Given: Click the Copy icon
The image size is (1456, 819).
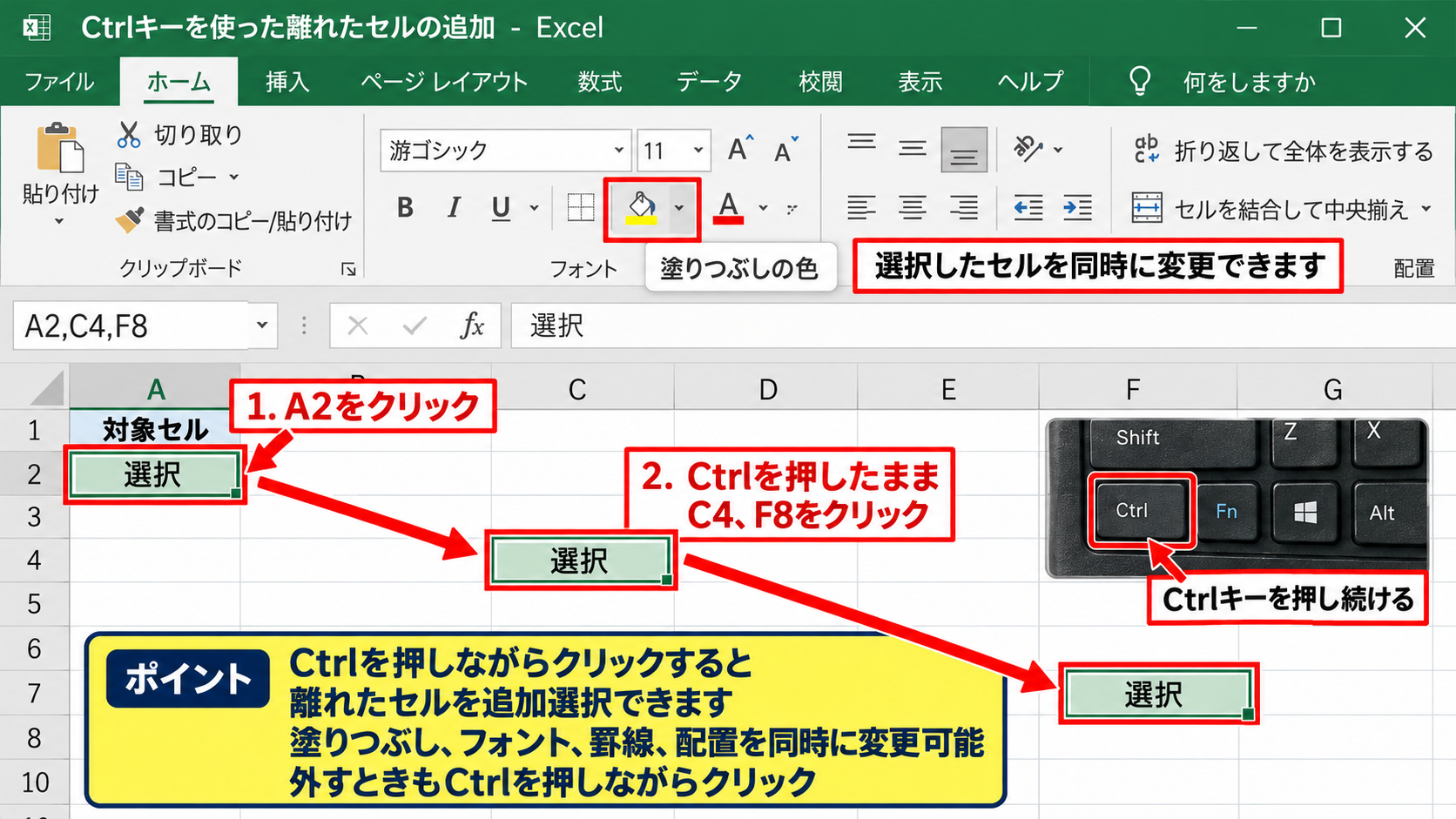Looking at the screenshot, I should (129, 177).
